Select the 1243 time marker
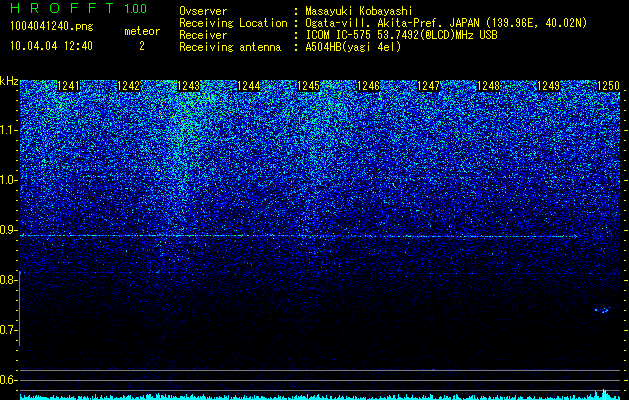 coord(189,86)
